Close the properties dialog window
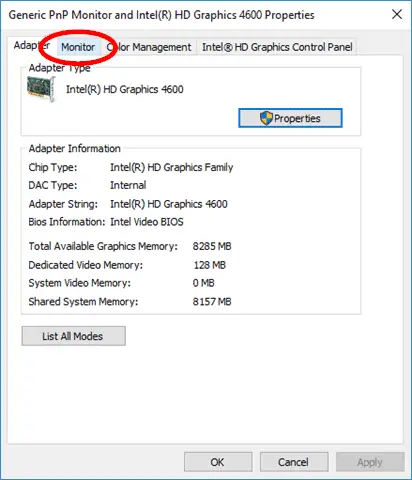Image resolution: width=412 pixels, height=480 pixels. click(x=397, y=14)
